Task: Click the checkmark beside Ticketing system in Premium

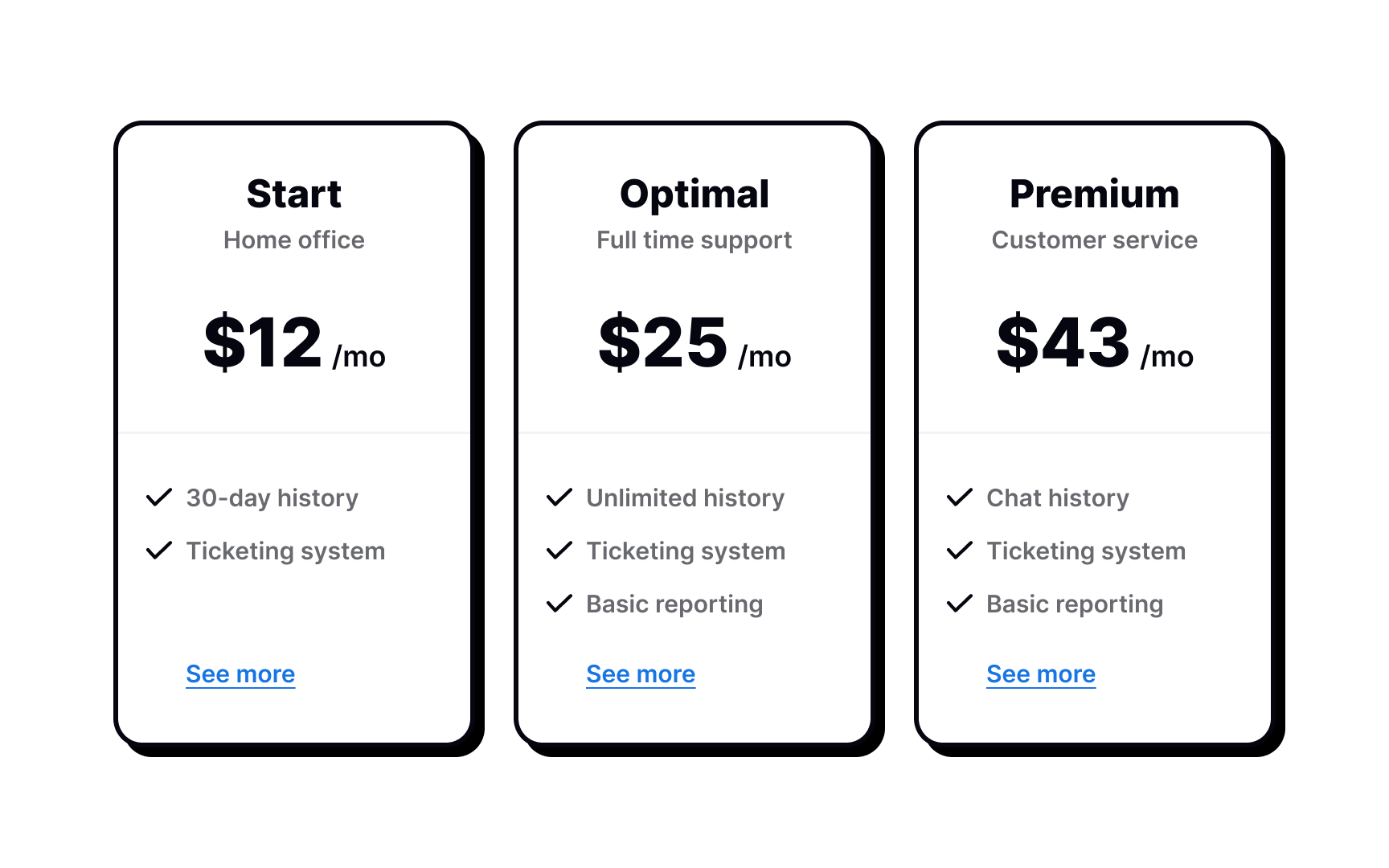Action: [x=959, y=551]
